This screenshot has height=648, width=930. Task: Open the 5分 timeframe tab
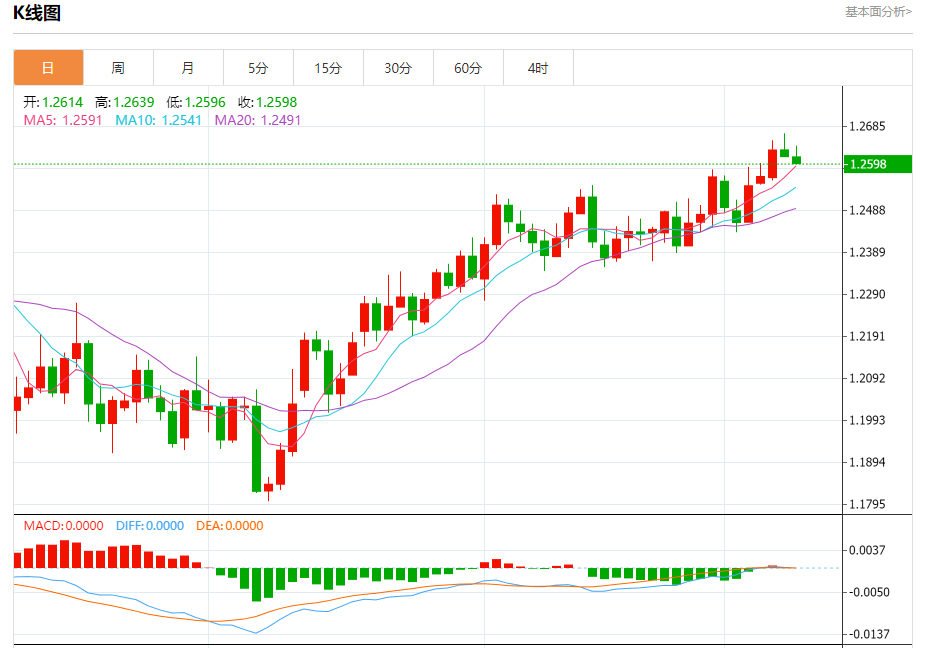(x=259, y=68)
